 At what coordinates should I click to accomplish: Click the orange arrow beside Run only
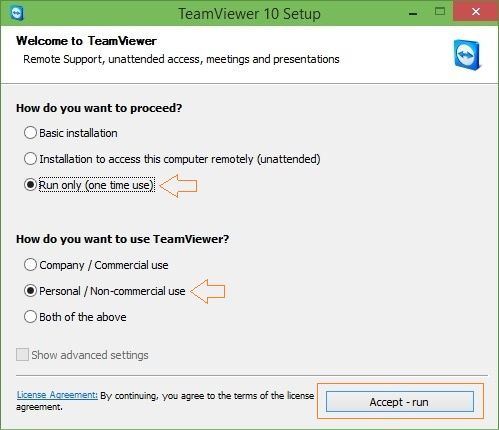click(179, 186)
